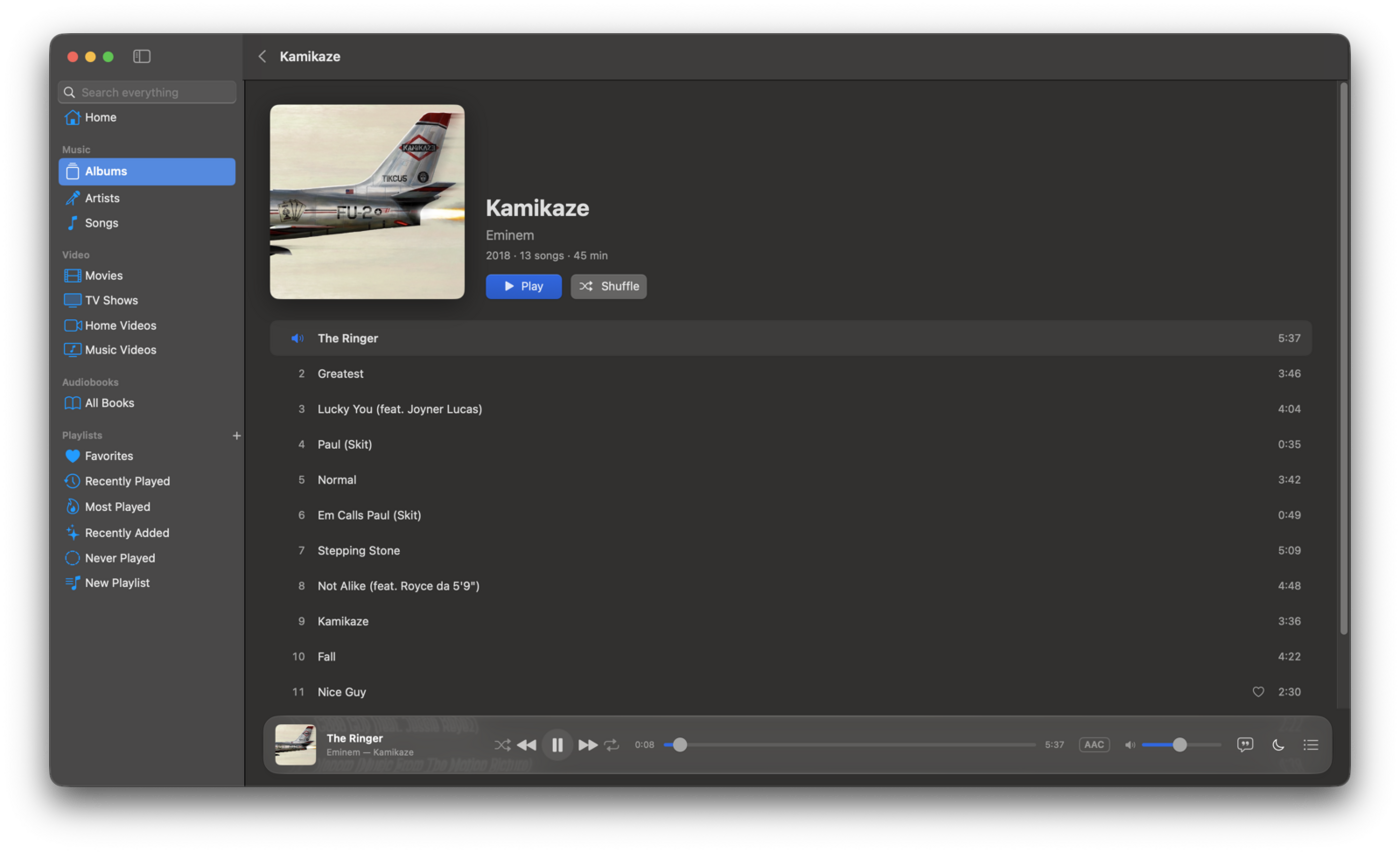1400x852 pixels.
Task: Go back using the chevron next to Kamikaze
Action: coord(262,57)
